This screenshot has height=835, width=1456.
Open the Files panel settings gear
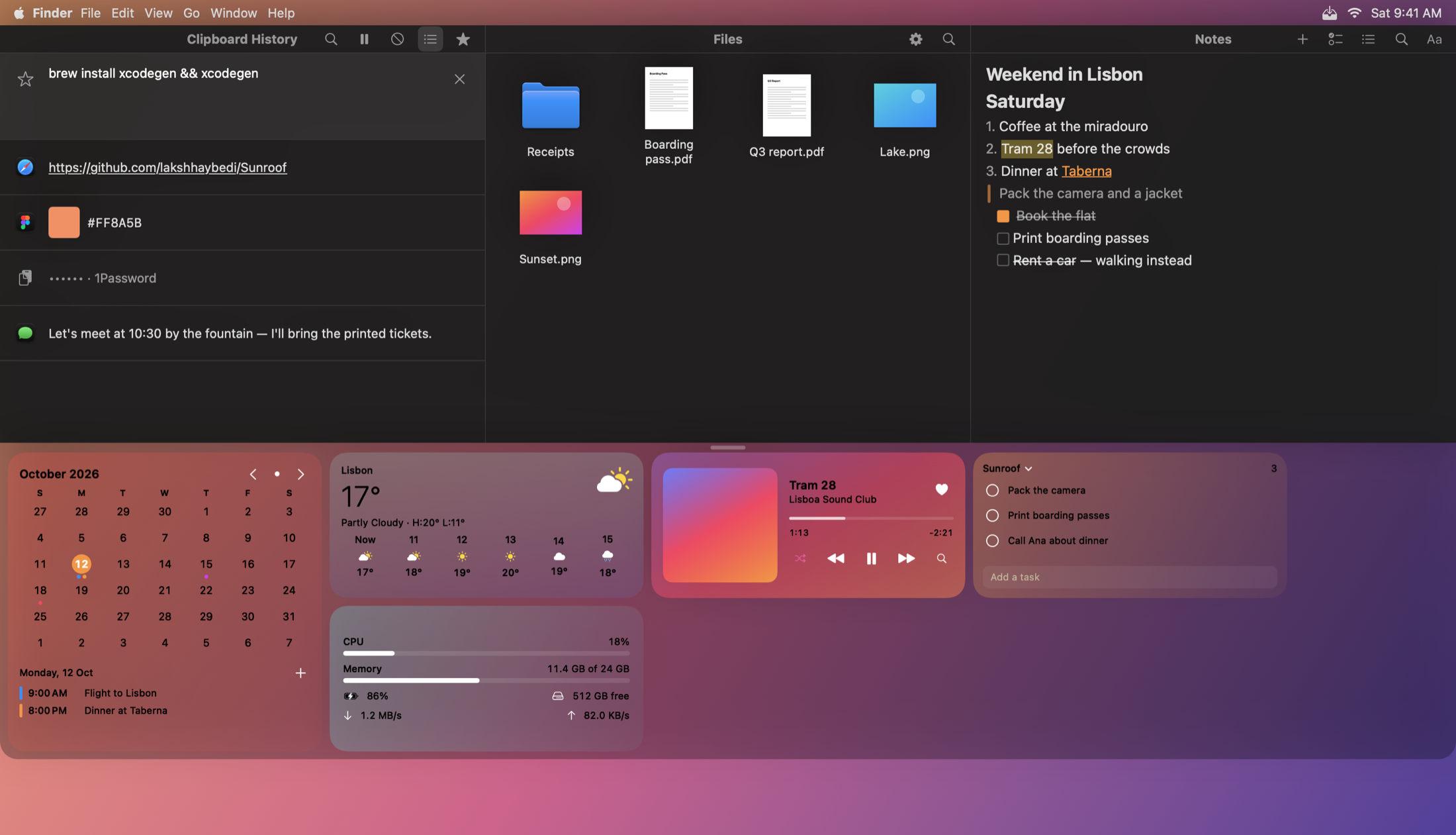click(x=915, y=39)
